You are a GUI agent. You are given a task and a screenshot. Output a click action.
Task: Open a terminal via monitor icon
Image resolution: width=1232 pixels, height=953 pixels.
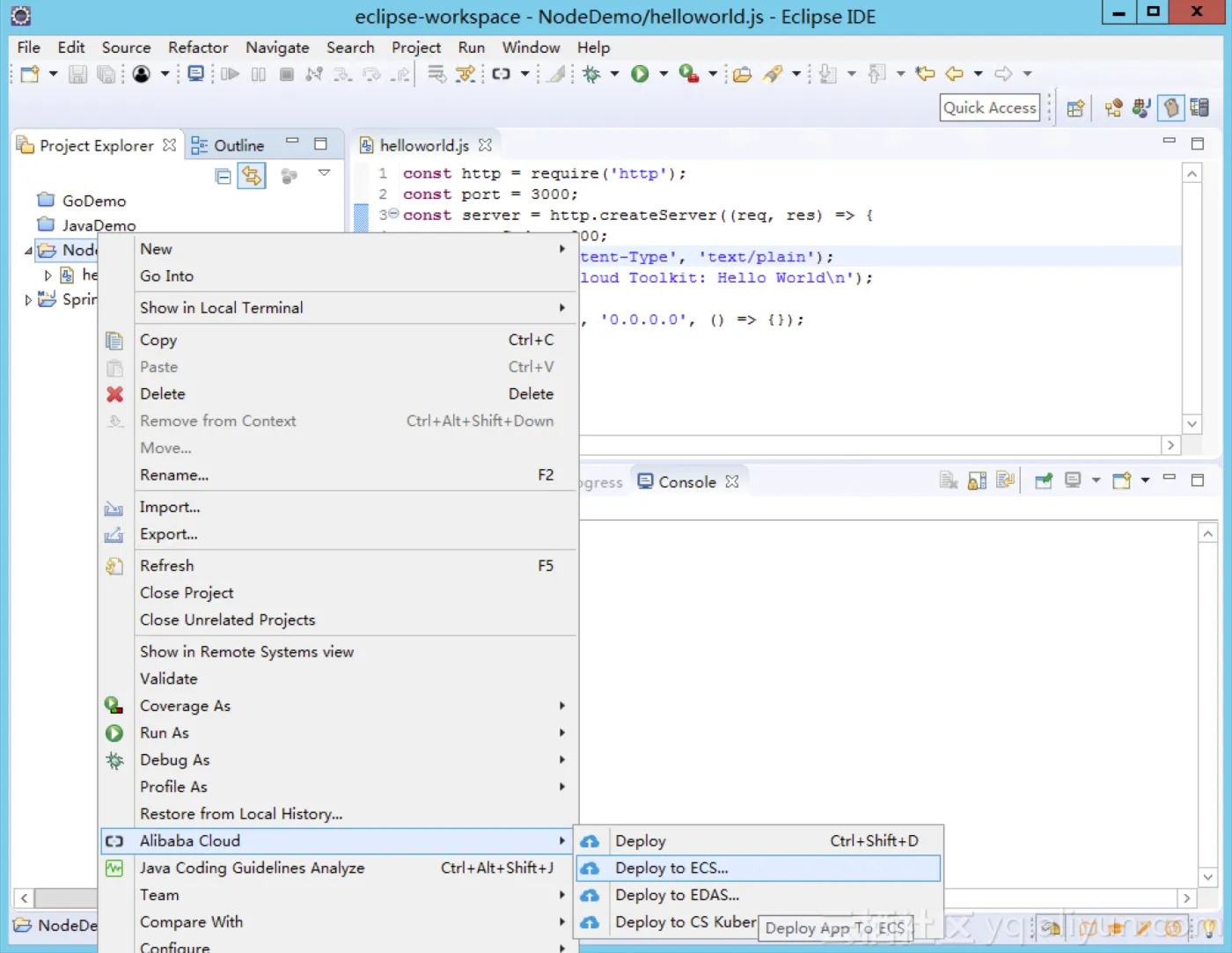click(x=196, y=74)
